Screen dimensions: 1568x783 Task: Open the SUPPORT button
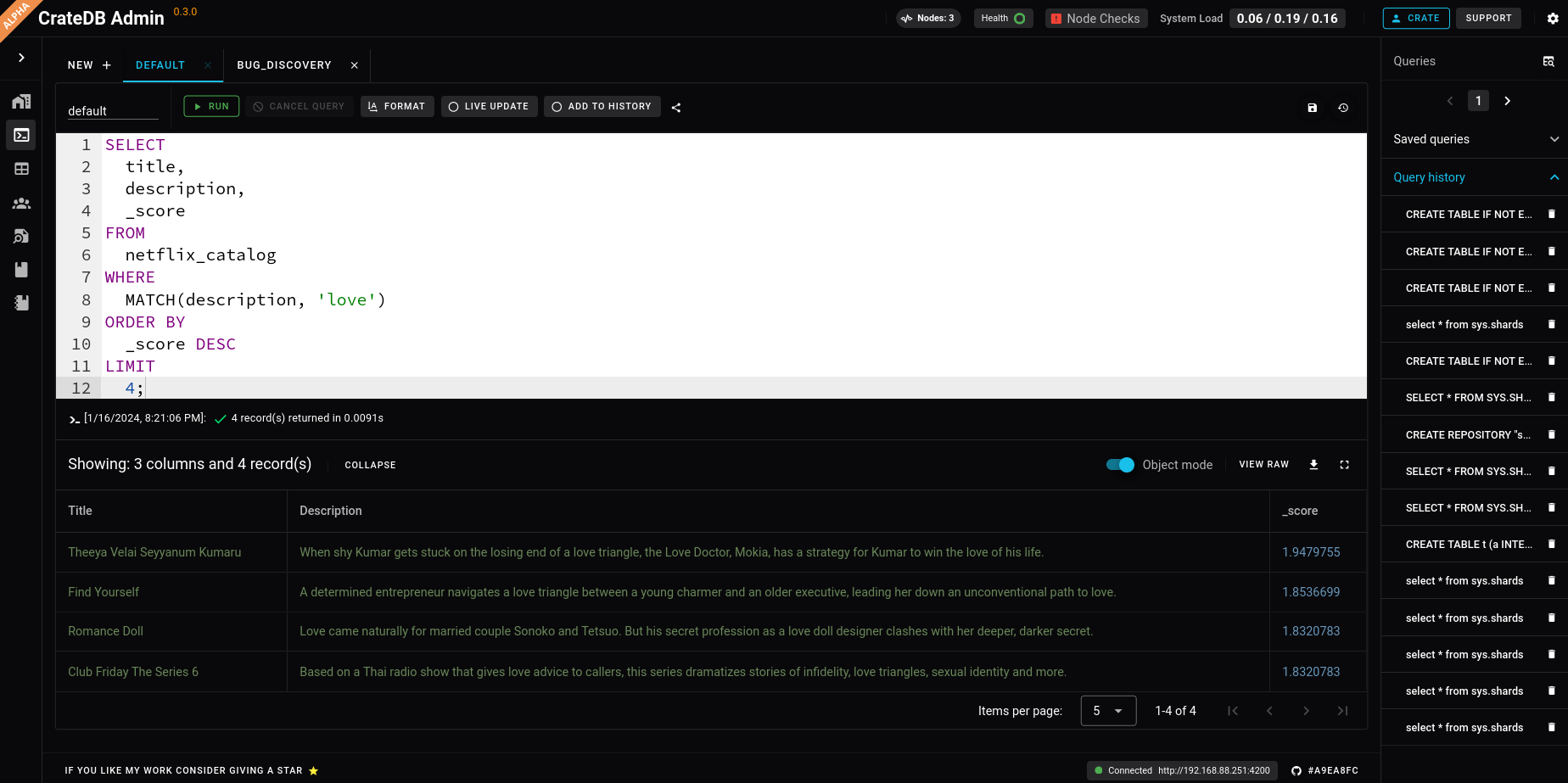click(1488, 18)
